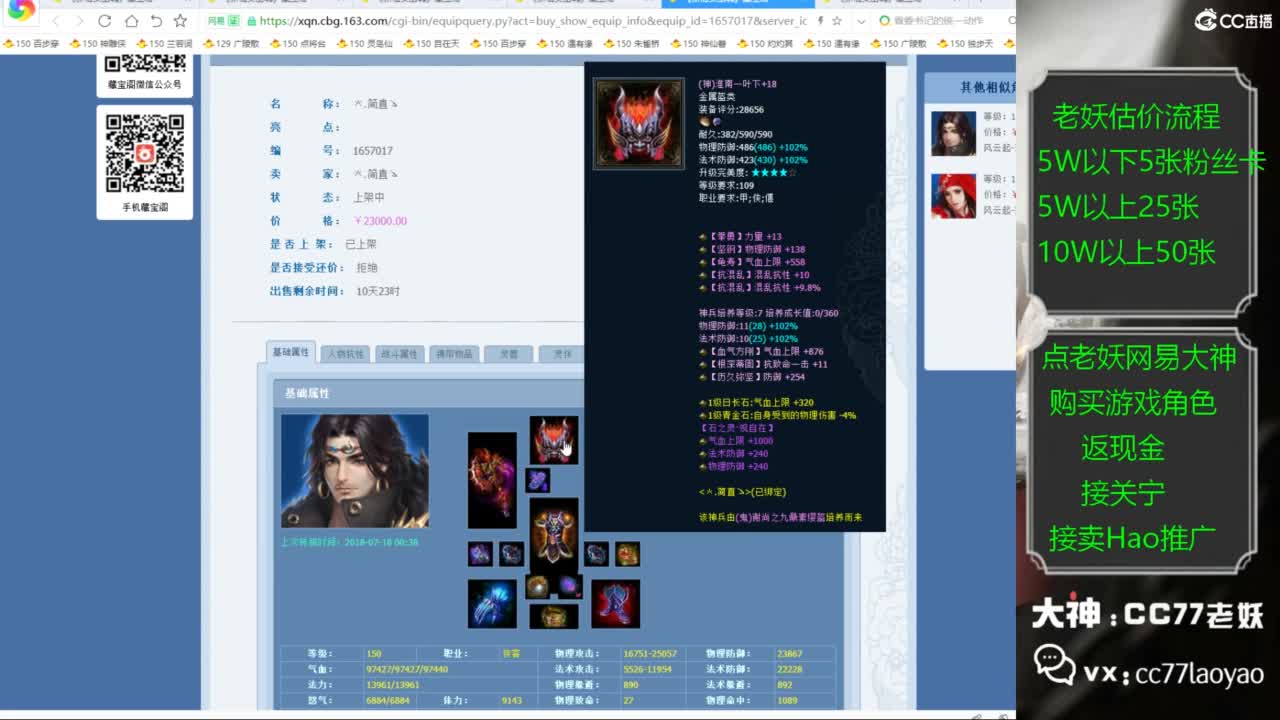This screenshot has width=1280, height=720.
Task: Click the lightning speed-mode icon in address bar
Action: 821,21
